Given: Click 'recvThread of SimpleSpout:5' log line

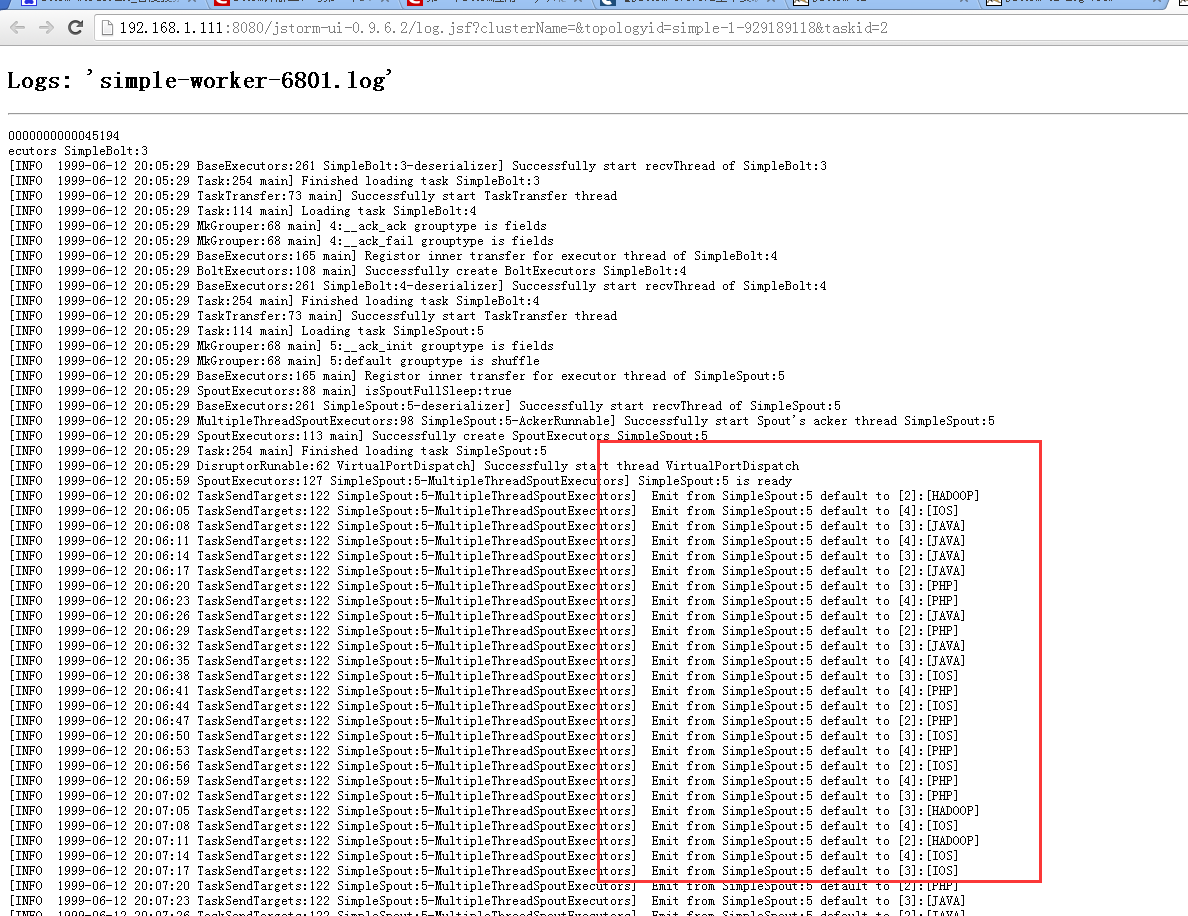Looking at the screenshot, I should [424, 406].
